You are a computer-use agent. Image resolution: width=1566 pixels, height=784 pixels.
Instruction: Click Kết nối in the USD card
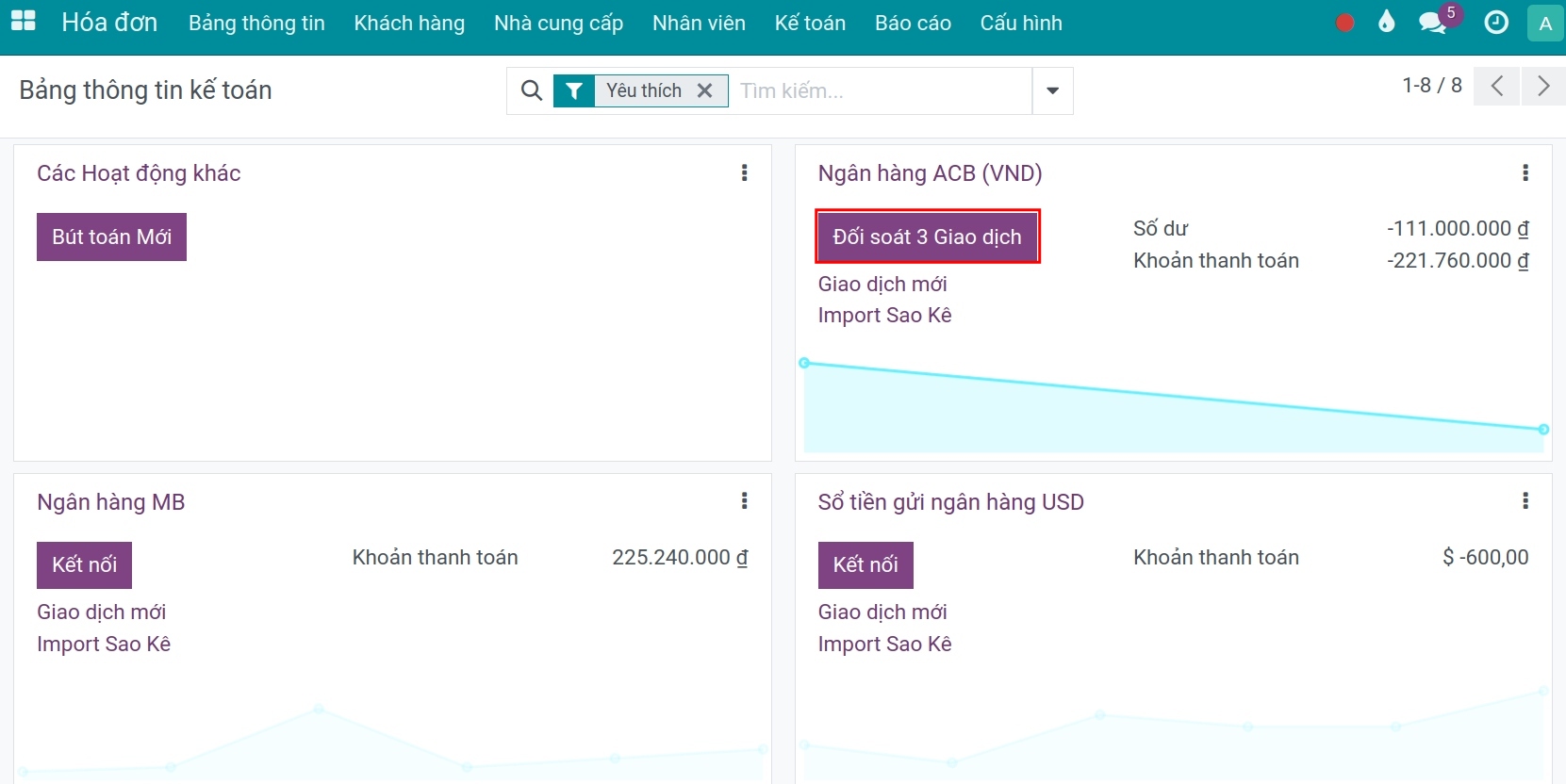coord(865,564)
